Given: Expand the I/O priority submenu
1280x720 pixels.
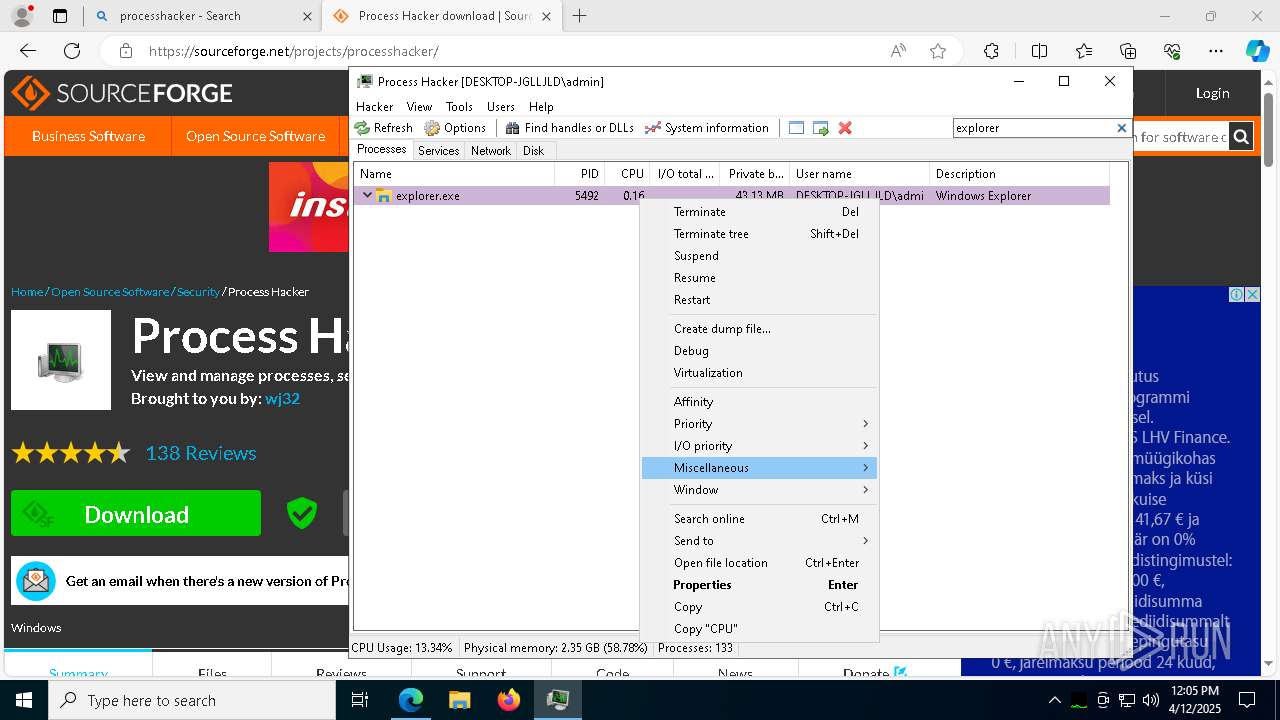Looking at the screenshot, I should [759, 446].
